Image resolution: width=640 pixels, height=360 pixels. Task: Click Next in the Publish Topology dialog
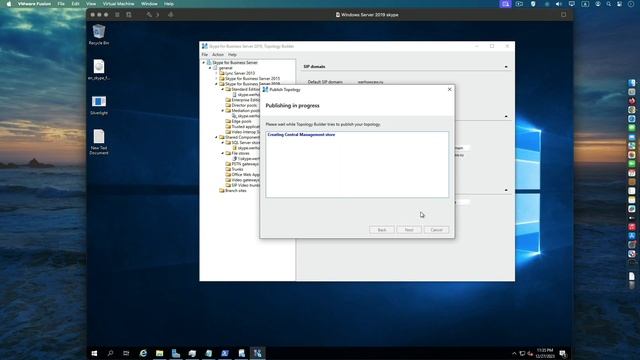coord(409,230)
